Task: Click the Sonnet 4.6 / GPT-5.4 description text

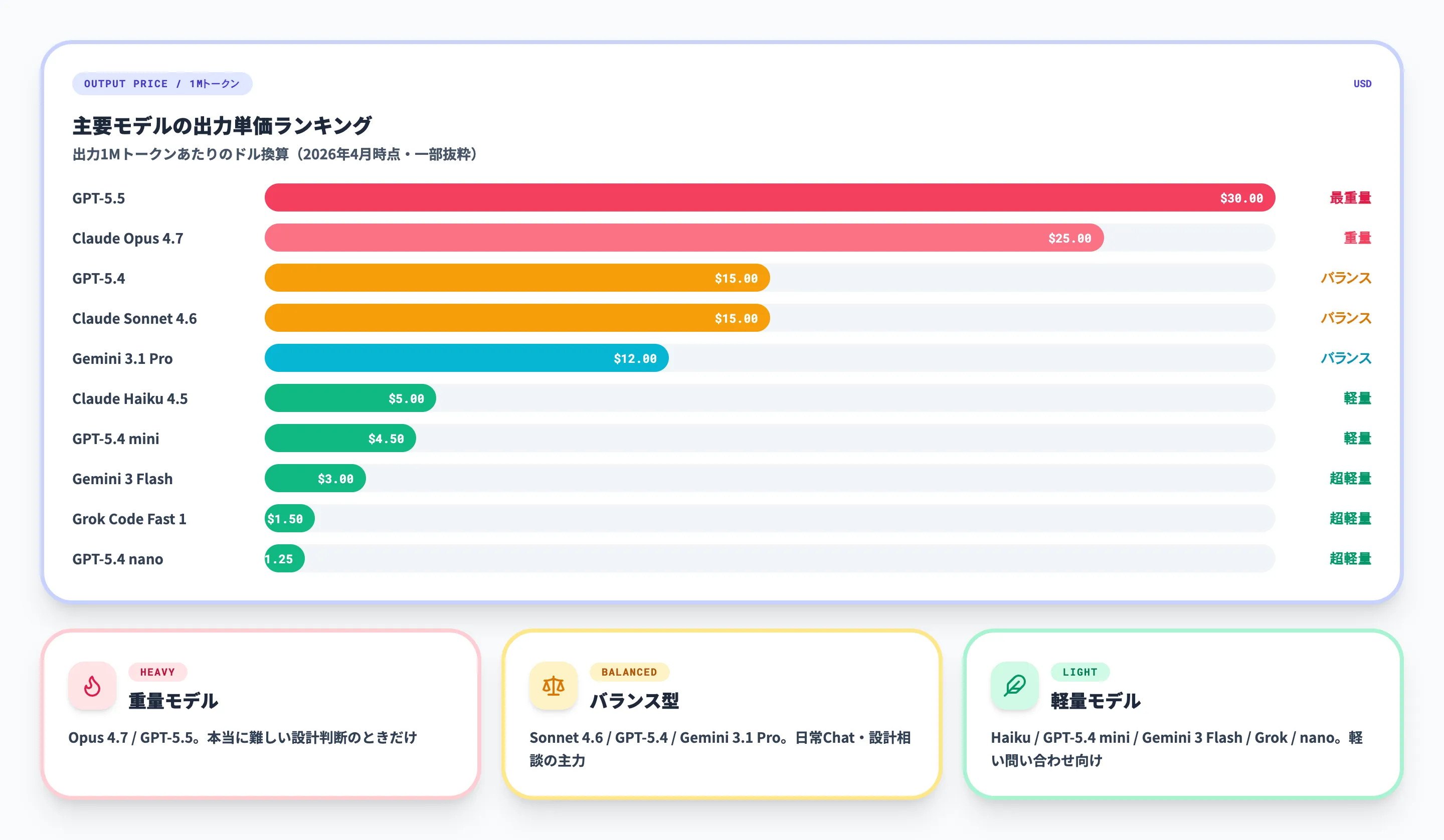Action: [x=720, y=749]
